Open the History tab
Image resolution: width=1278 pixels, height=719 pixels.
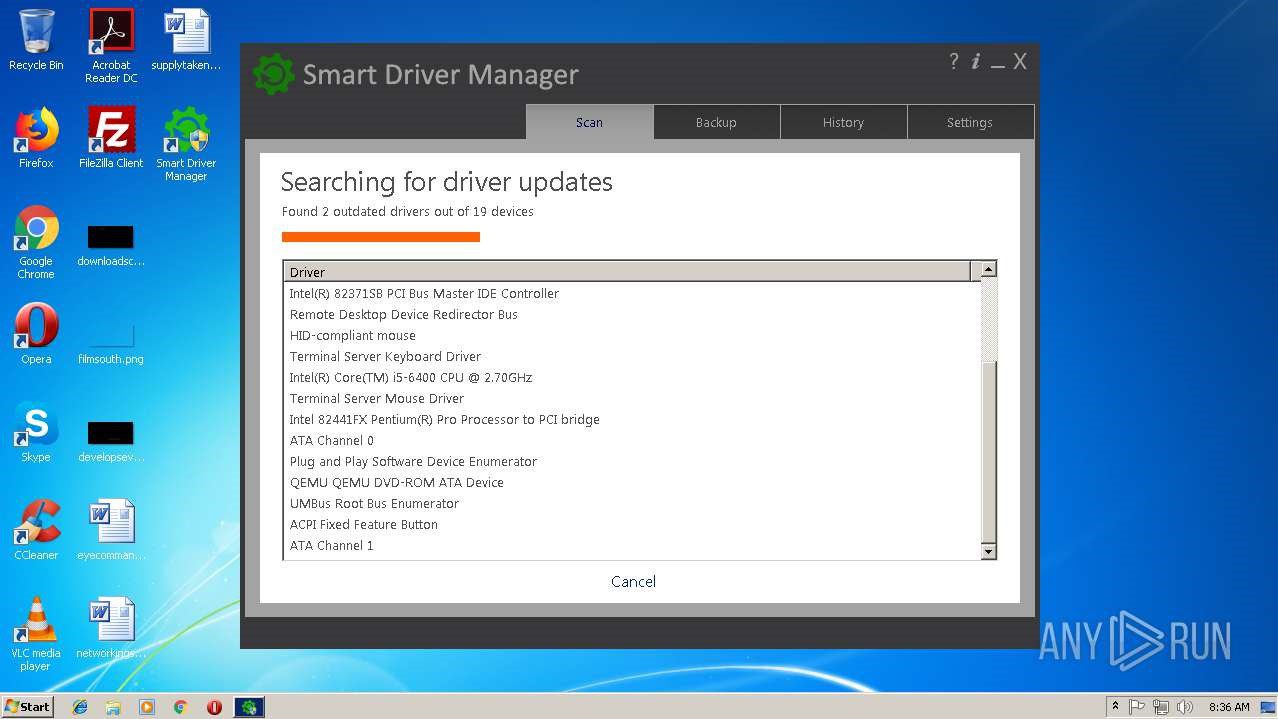tap(843, 122)
